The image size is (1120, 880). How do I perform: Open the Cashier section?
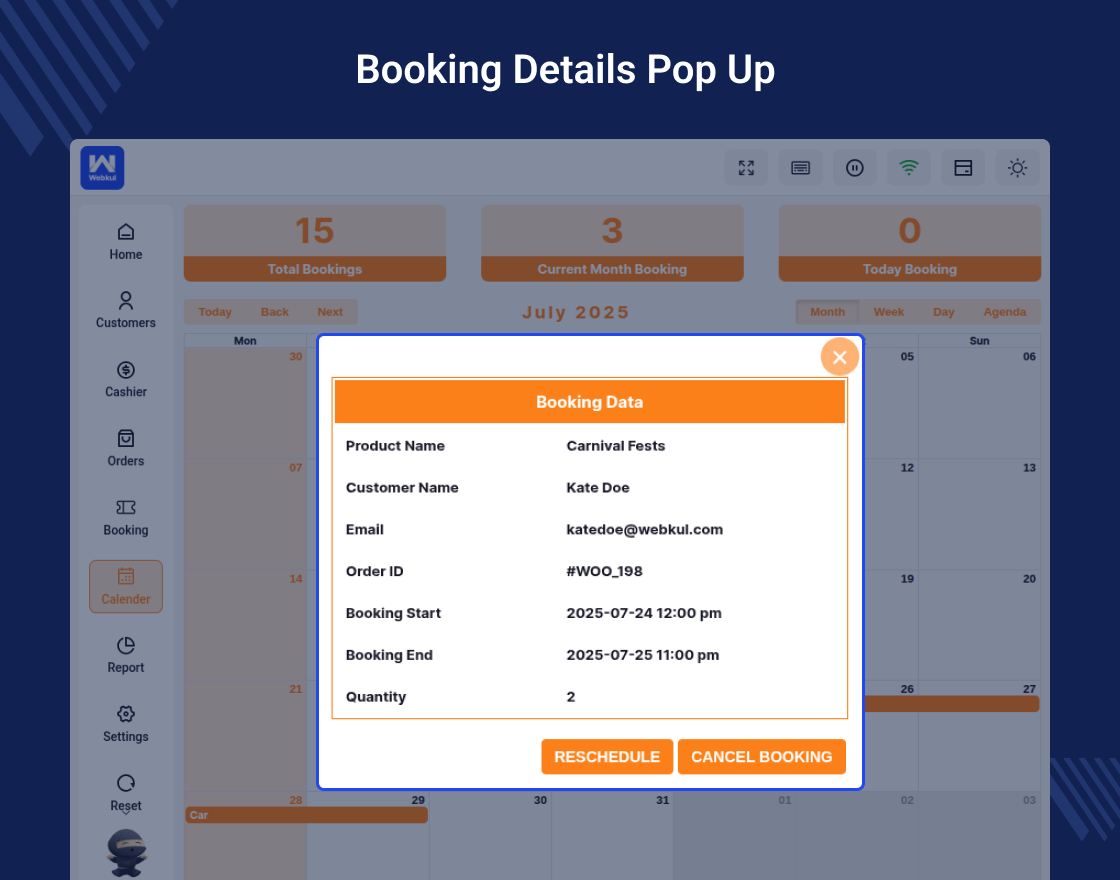(126, 379)
